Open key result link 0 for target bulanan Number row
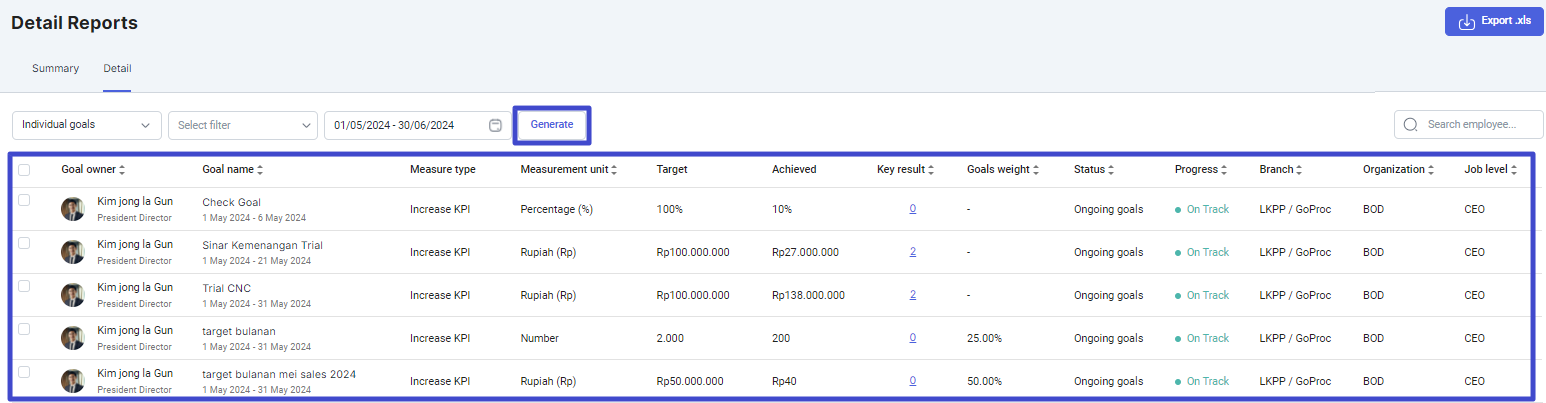The image size is (1546, 403). pos(913,338)
